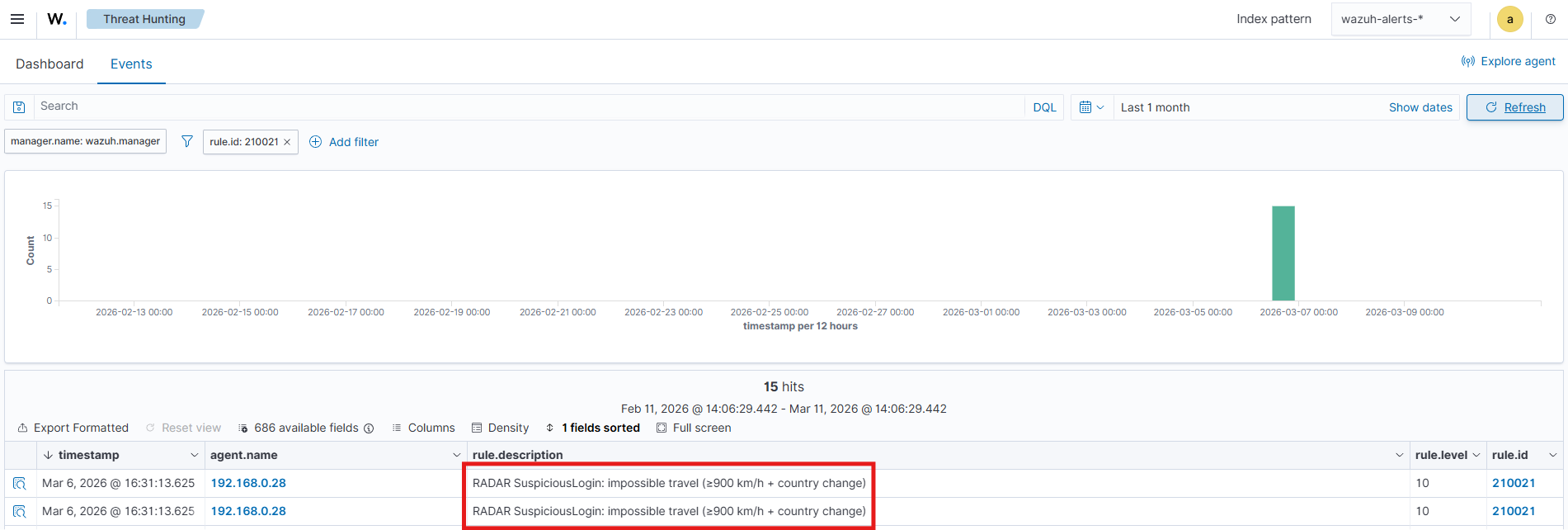Image resolution: width=1568 pixels, height=530 pixels.
Task: Click Reset view button
Action: (x=183, y=428)
